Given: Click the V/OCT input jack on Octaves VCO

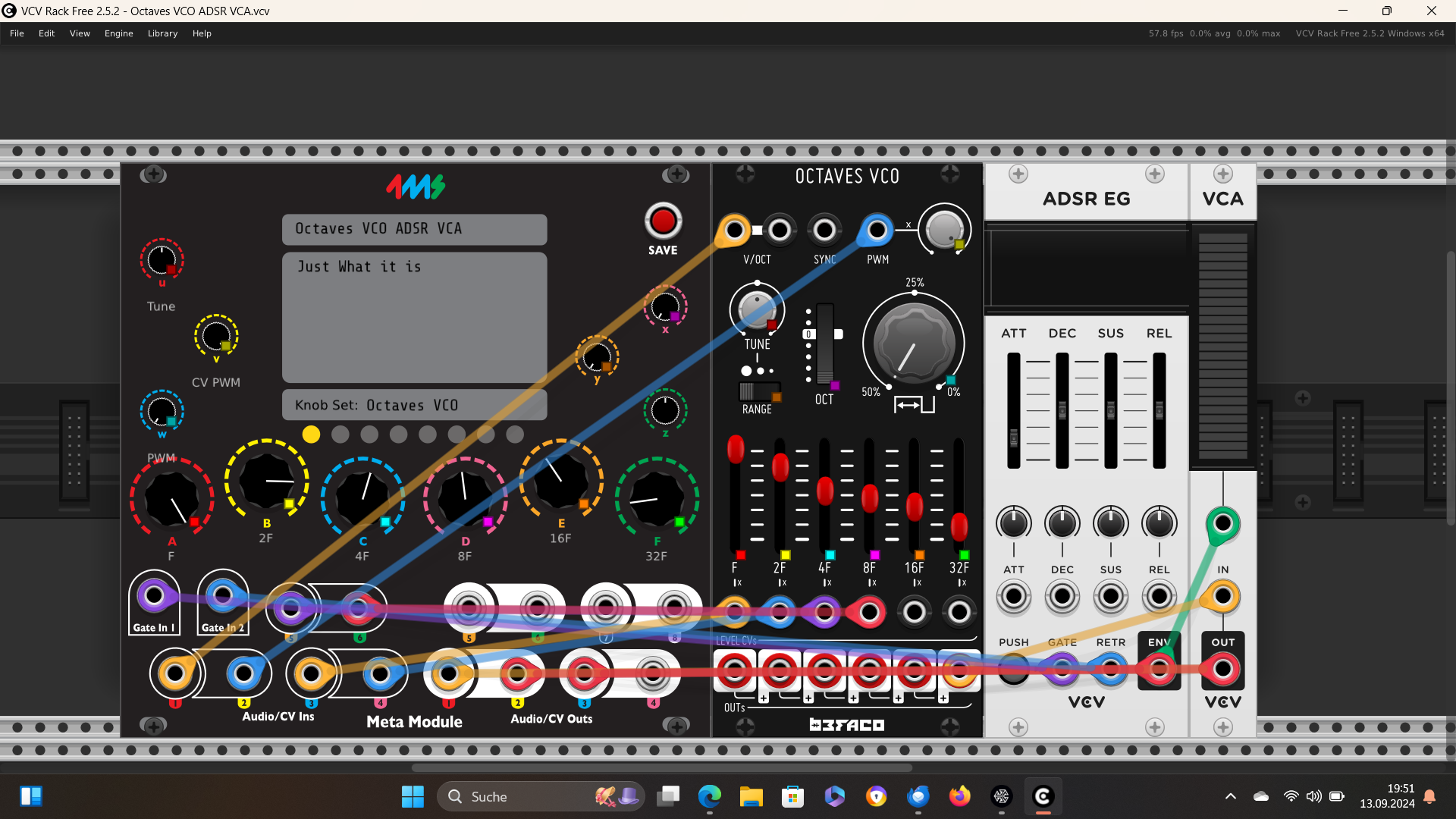Looking at the screenshot, I should click(x=734, y=230).
